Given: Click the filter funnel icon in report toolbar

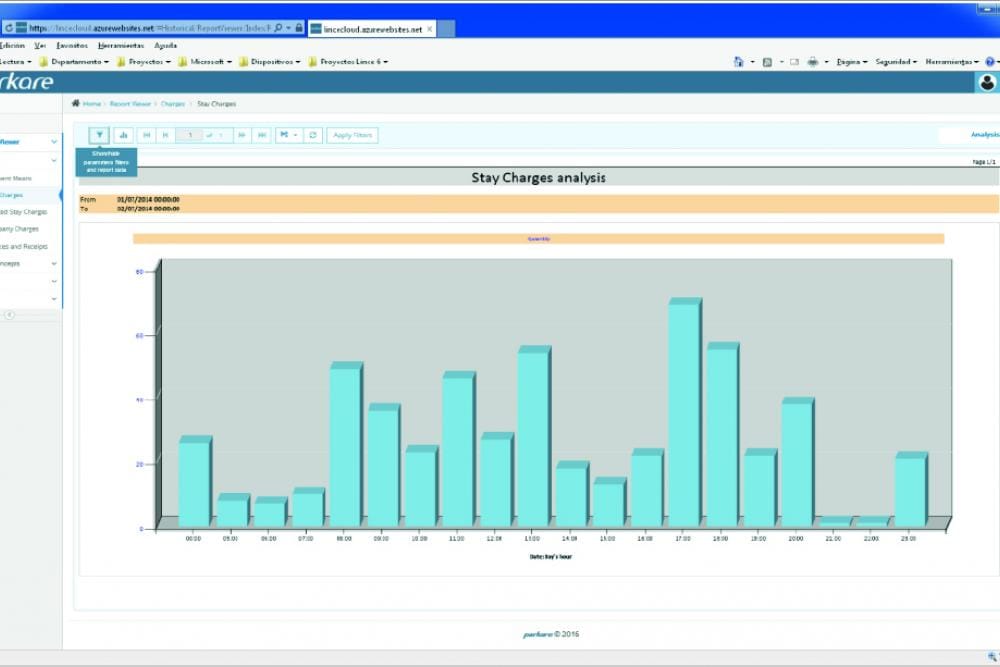Looking at the screenshot, I should [x=99, y=135].
